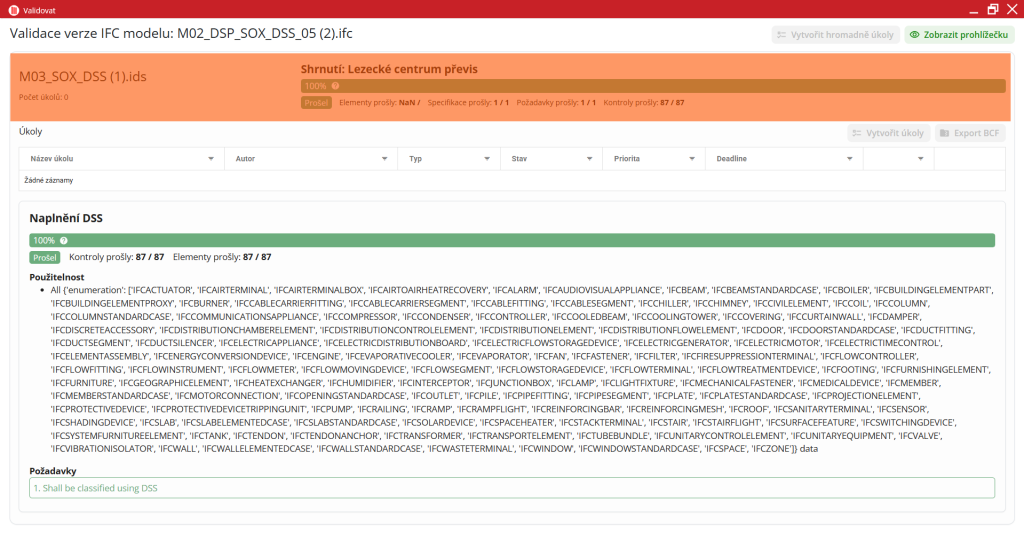Restore the window using the title bar button
Viewport: 1024px width, 549px height.
[992, 9]
